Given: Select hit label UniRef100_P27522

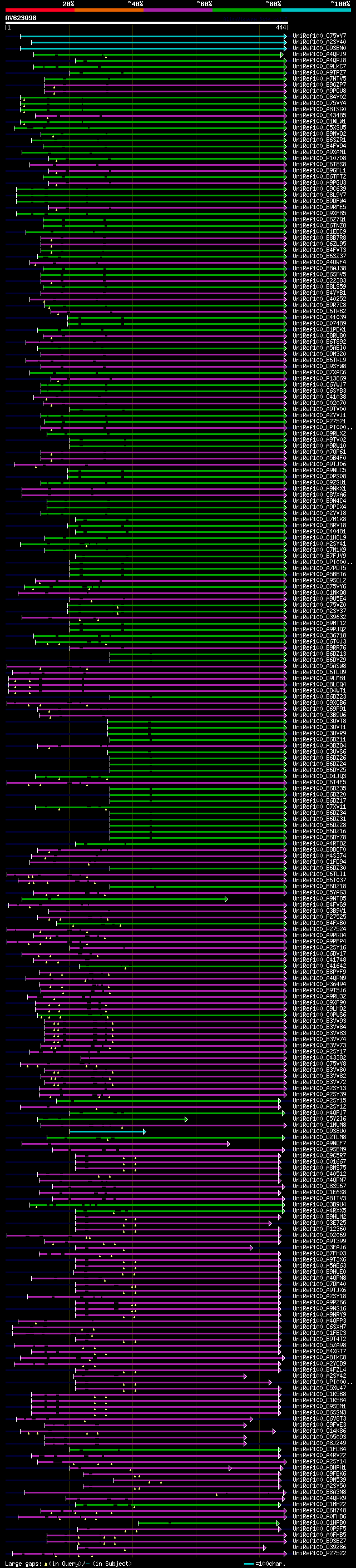Looking at the screenshot, I should 319,1553.
